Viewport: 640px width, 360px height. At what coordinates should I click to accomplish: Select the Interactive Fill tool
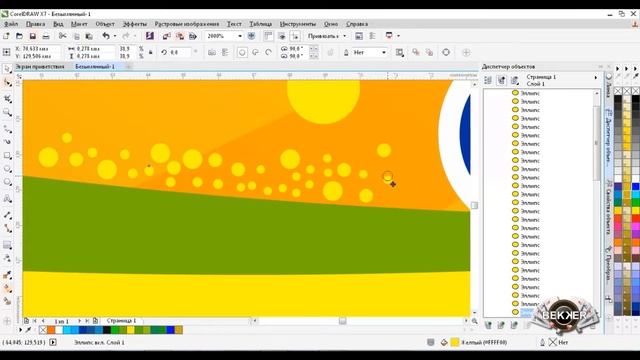[x=7, y=288]
